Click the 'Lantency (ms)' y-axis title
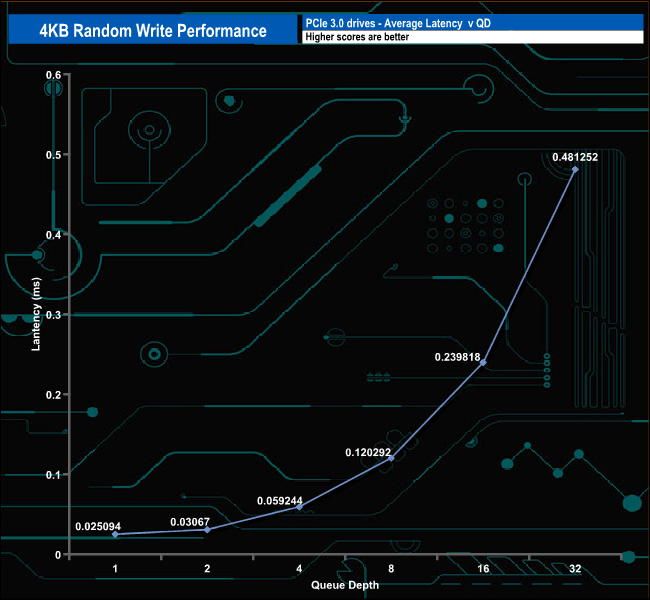This screenshot has height=600, width=650. click(36, 314)
